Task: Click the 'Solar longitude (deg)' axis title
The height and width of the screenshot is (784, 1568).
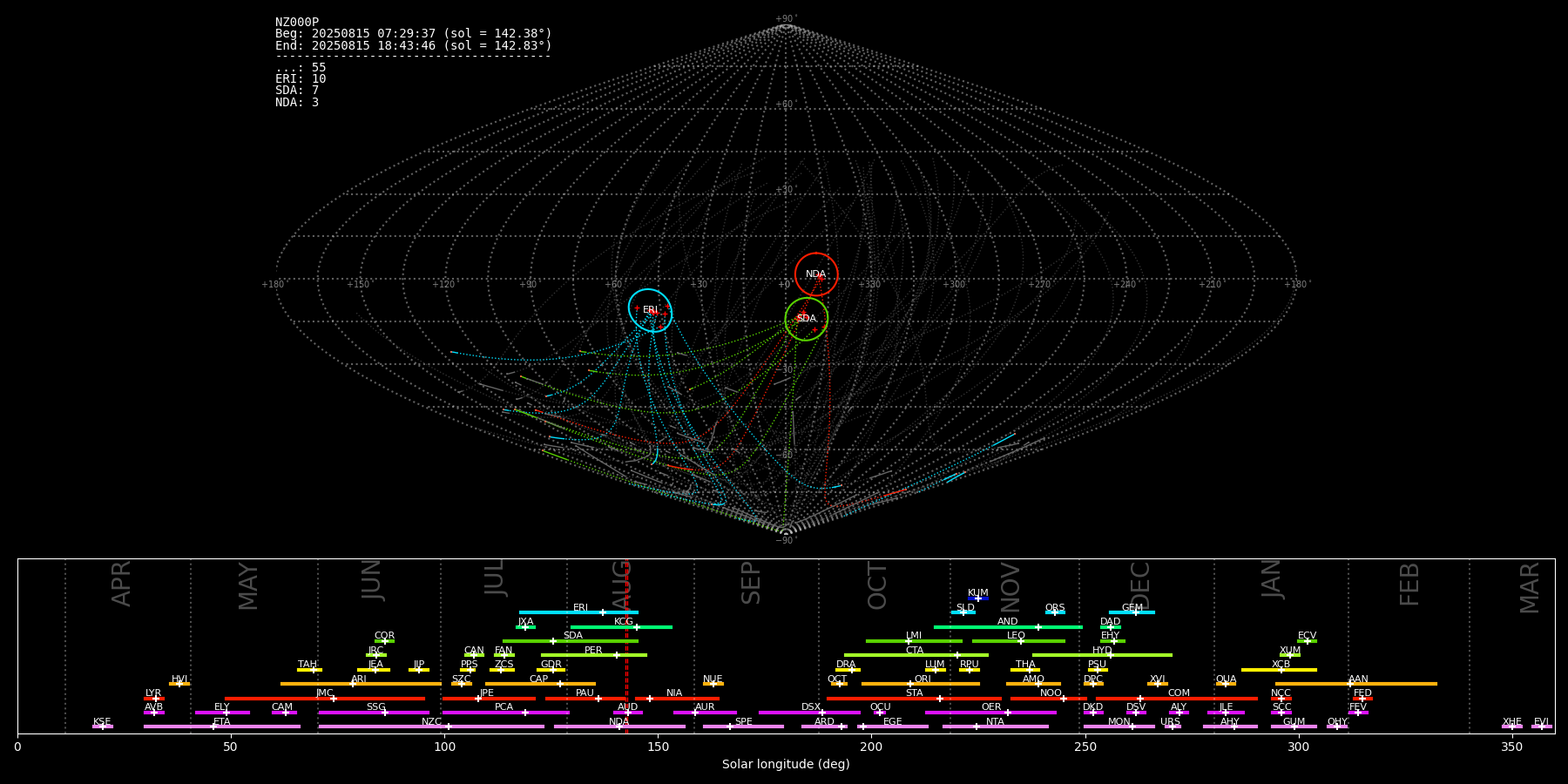Action: coord(786,764)
